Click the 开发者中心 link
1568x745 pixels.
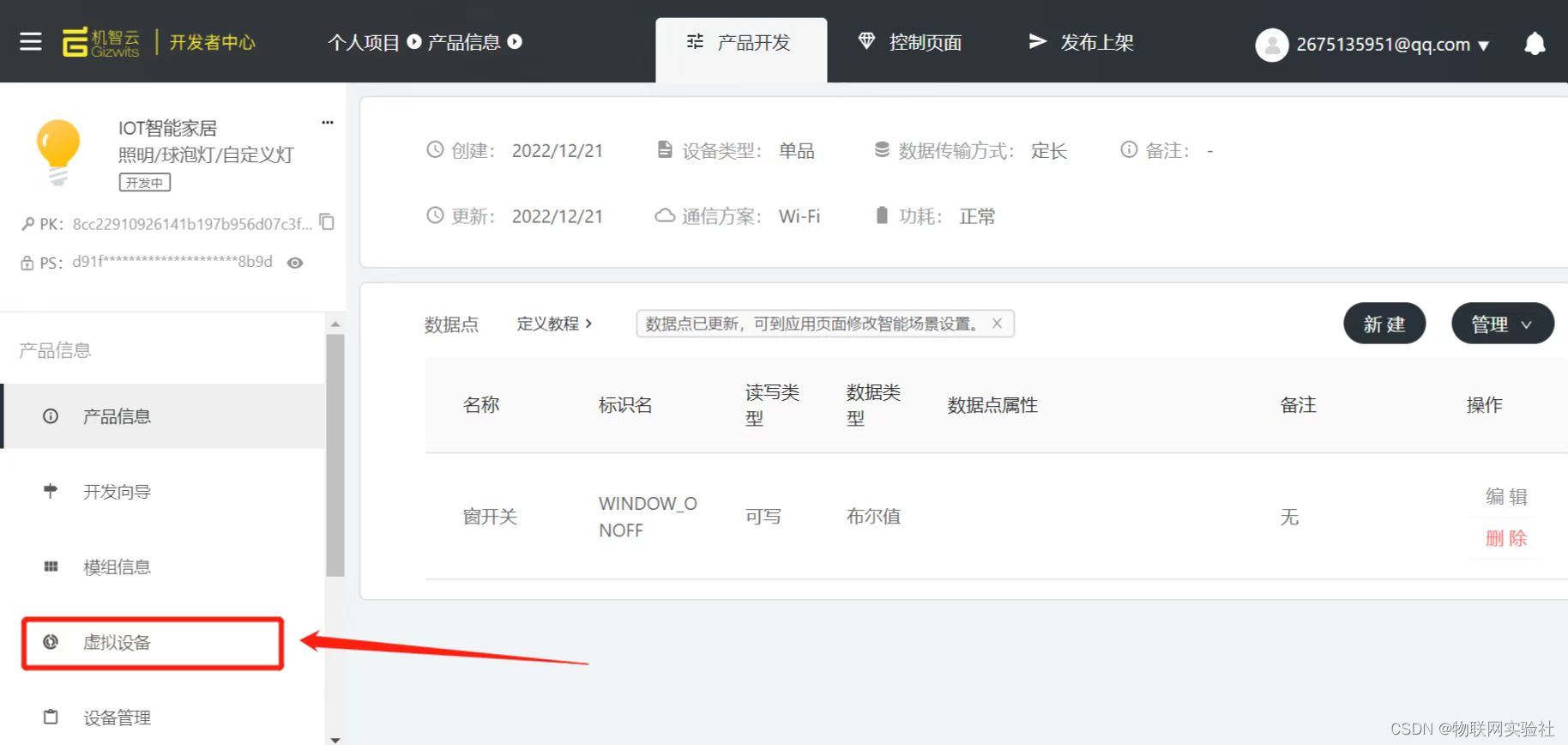click(x=213, y=42)
